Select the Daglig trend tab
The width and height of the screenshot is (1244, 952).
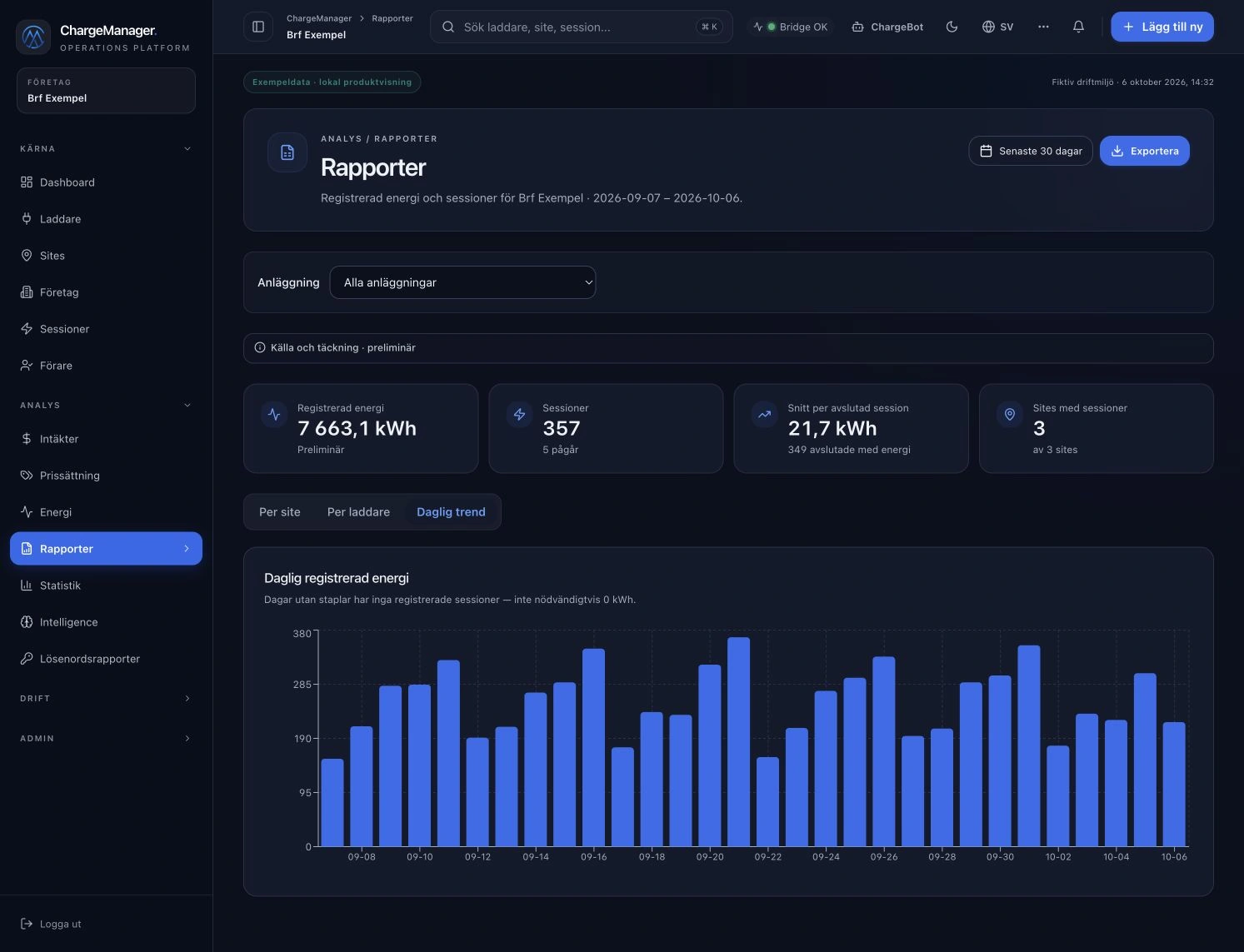click(x=451, y=512)
